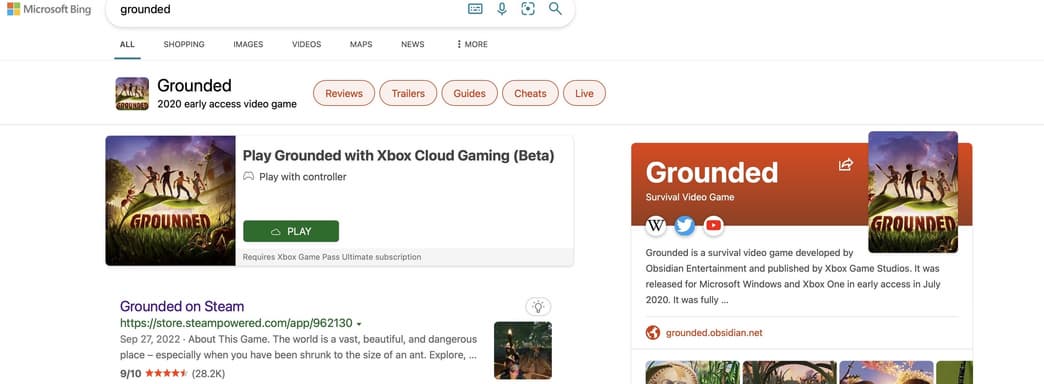Screen dimensions: 1044x384
Task: Switch to the SHOPPING tab
Action: tap(184, 45)
